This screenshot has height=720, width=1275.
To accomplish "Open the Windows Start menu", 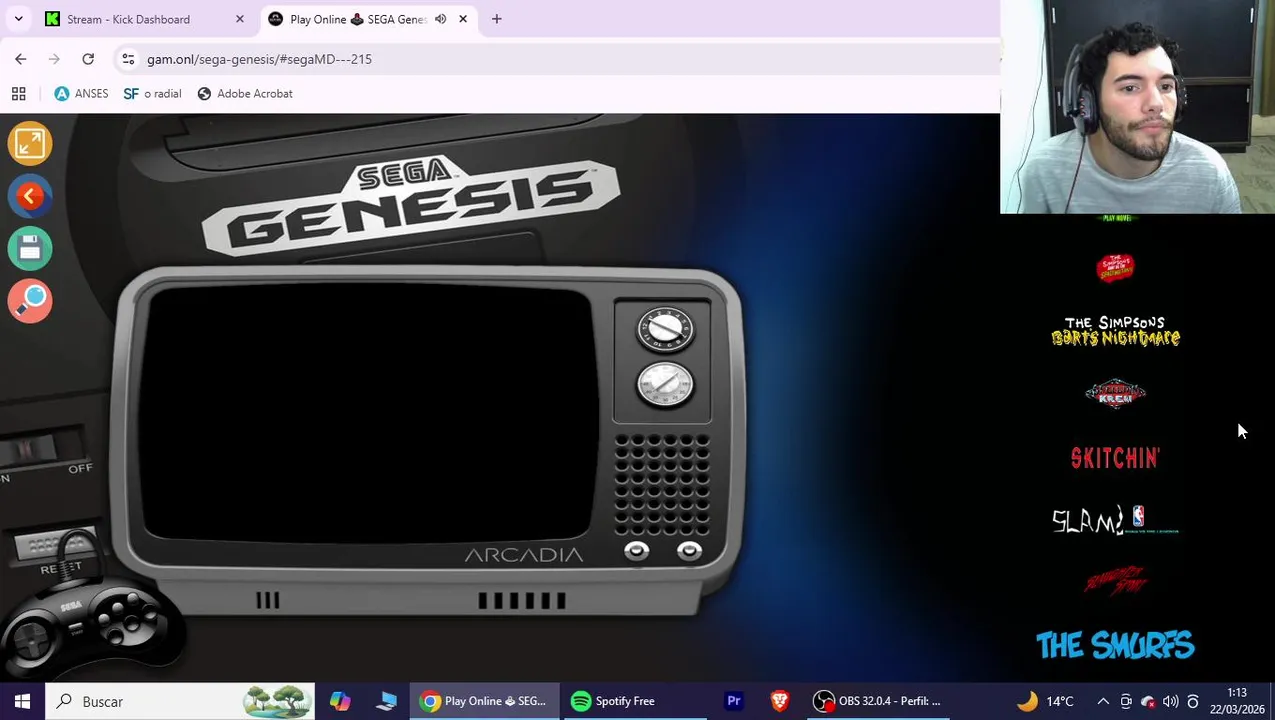I will point(22,701).
